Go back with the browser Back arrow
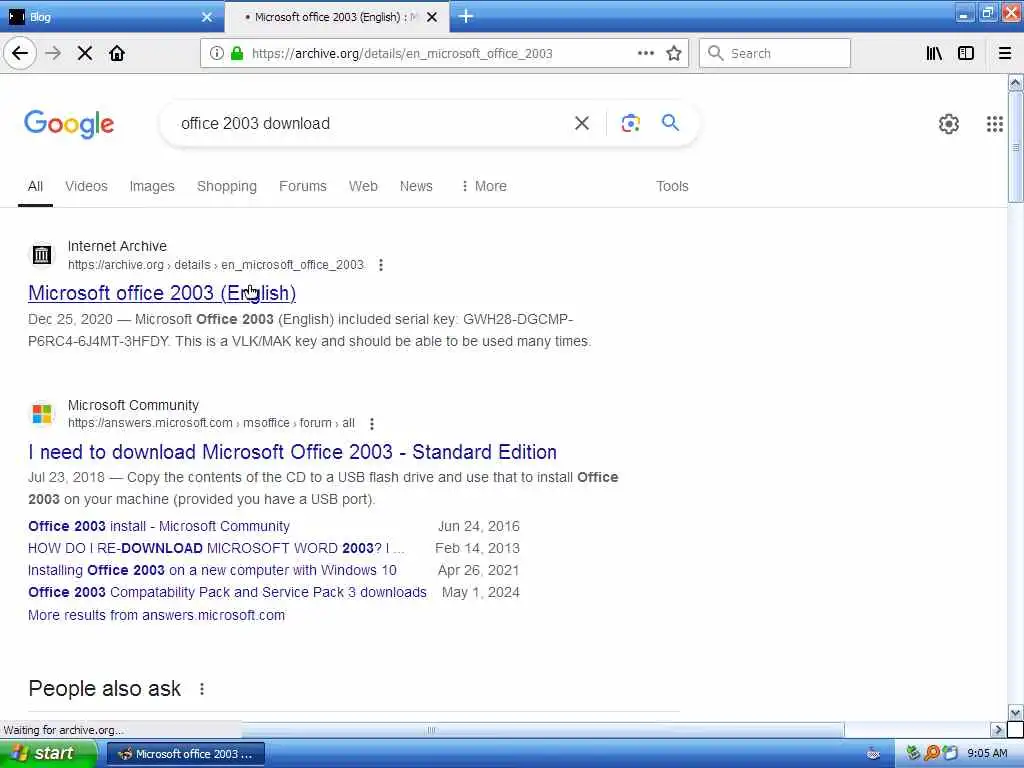The image size is (1024, 768). tap(20, 54)
